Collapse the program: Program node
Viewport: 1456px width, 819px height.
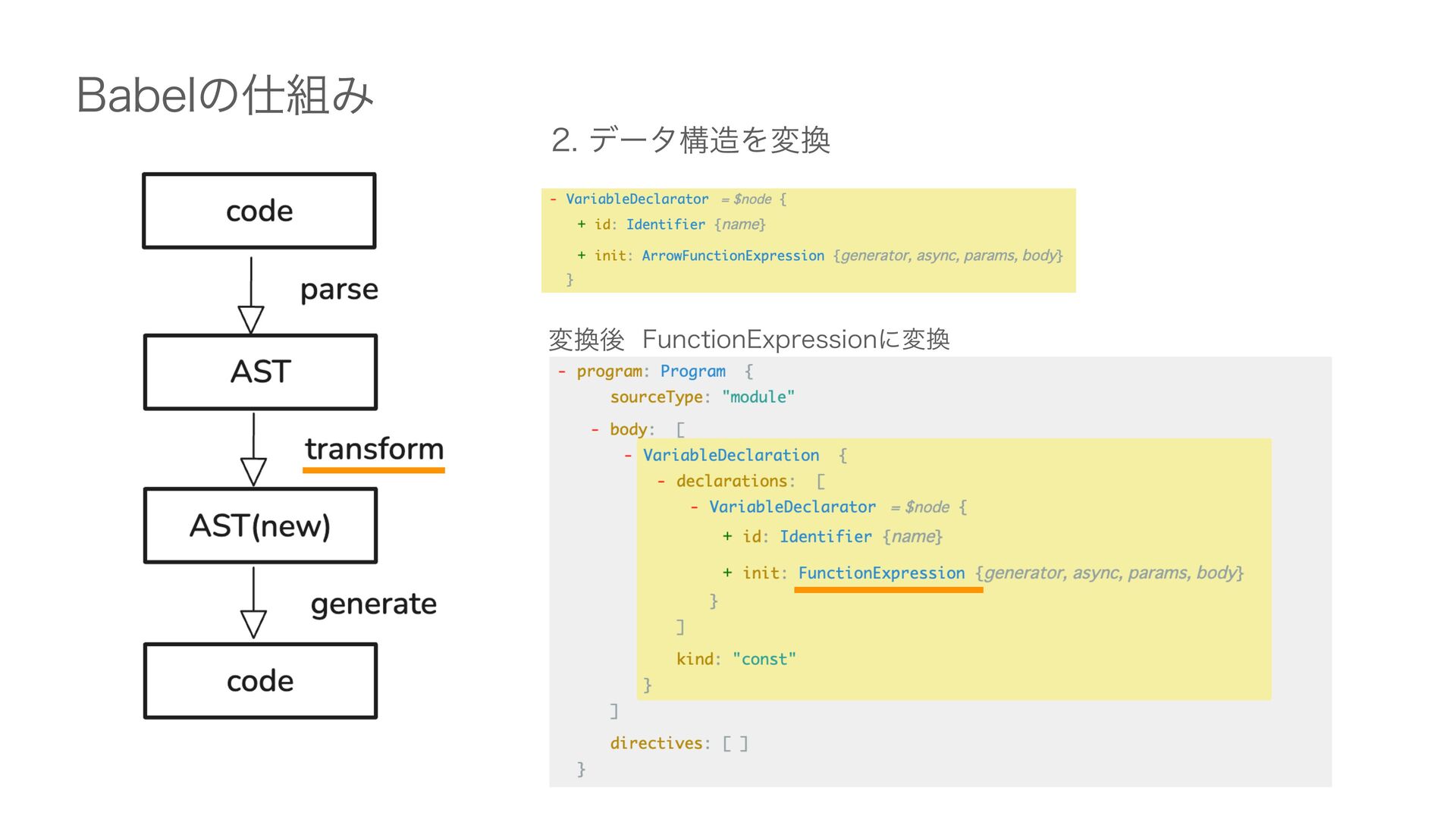[562, 372]
